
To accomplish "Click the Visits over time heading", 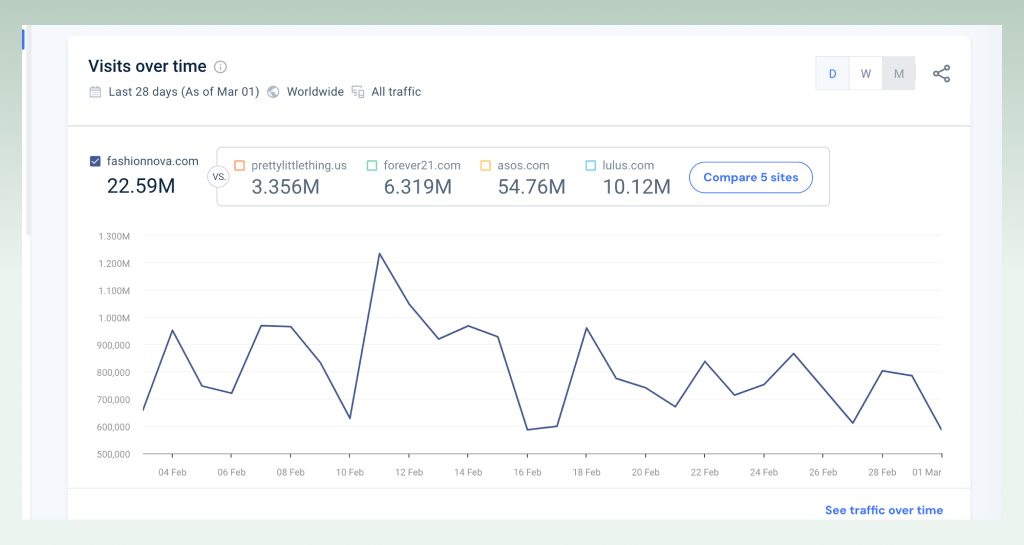I will click(x=148, y=67).
